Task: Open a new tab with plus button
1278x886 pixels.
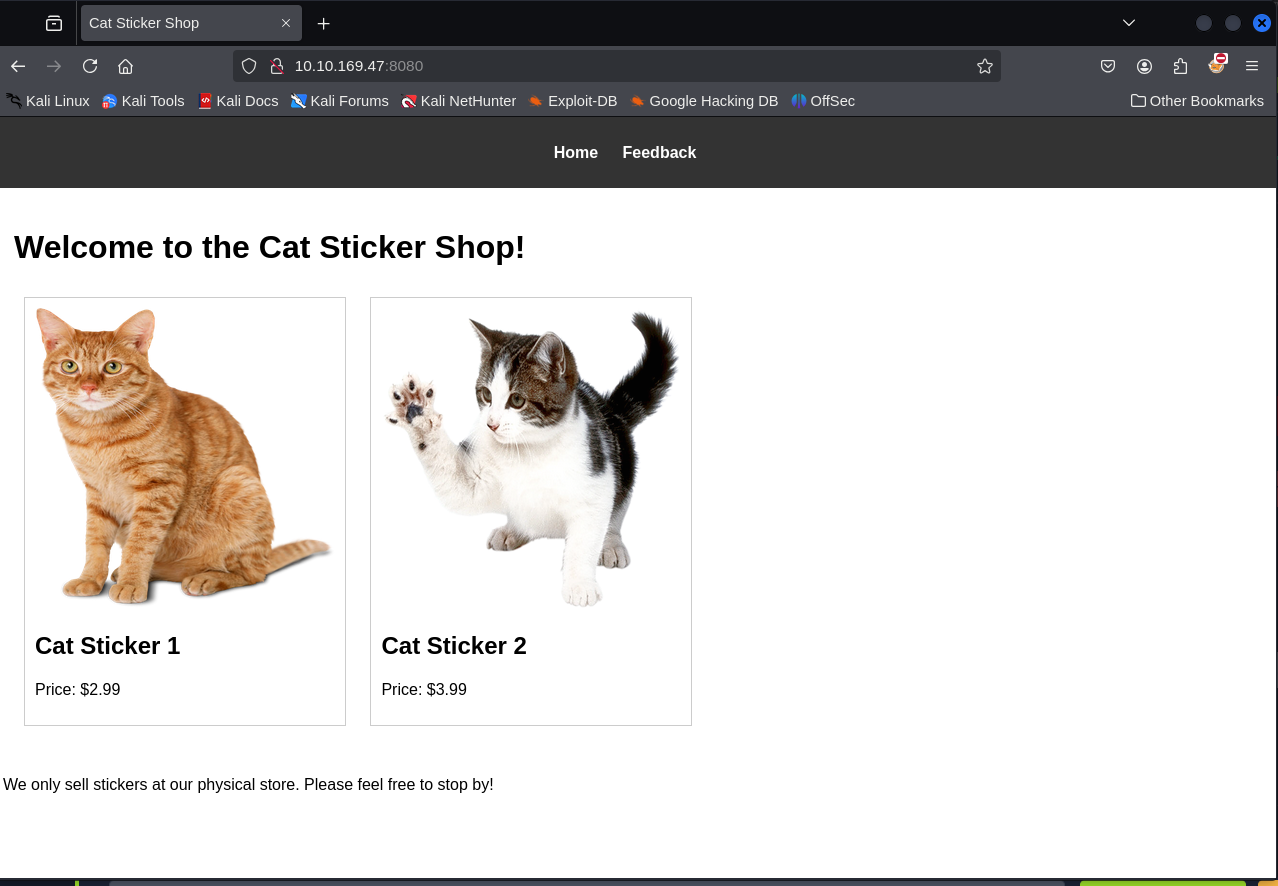Action: pyautogui.click(x=323, y=23)
